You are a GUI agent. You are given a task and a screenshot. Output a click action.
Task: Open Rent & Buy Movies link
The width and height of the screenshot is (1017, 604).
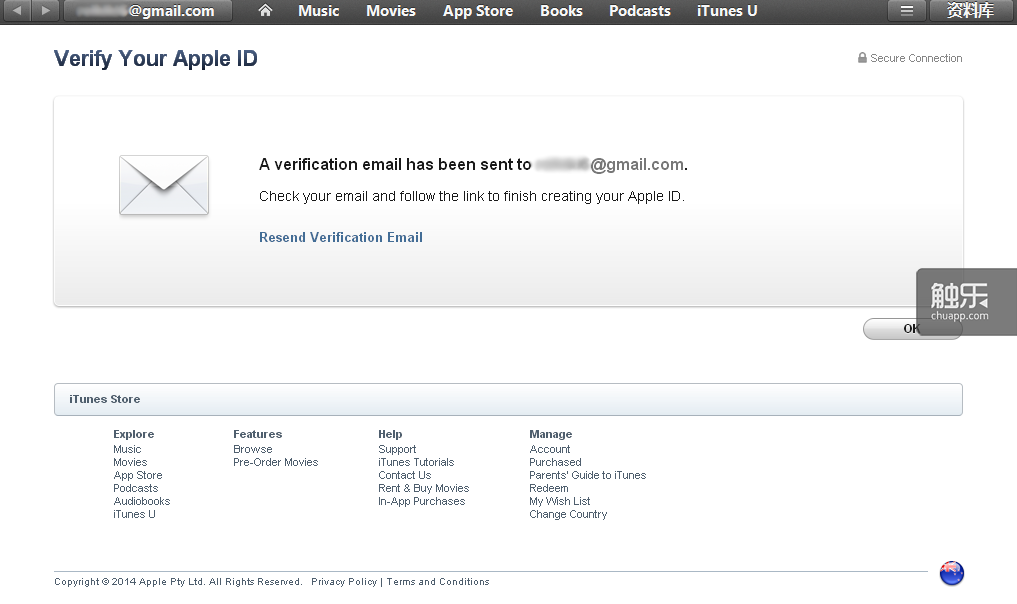(424, 488)
